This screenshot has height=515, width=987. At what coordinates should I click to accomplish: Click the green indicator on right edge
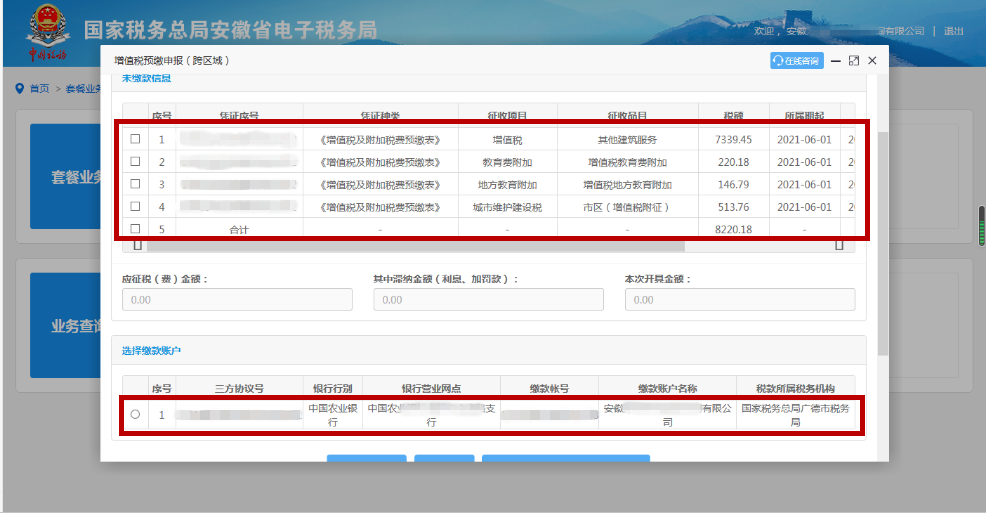(x=981, y=225)
